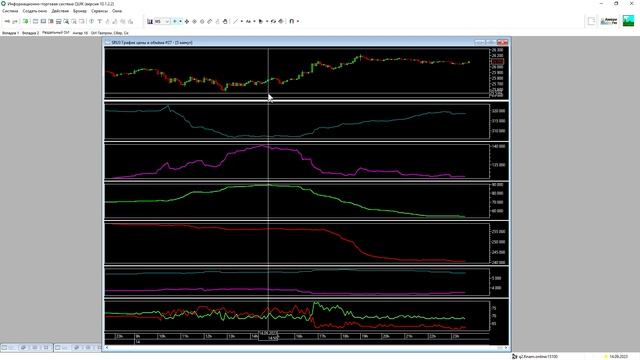640x360 pixels.
Task: Select the pencil drawing tool
Action: [210, 21]
